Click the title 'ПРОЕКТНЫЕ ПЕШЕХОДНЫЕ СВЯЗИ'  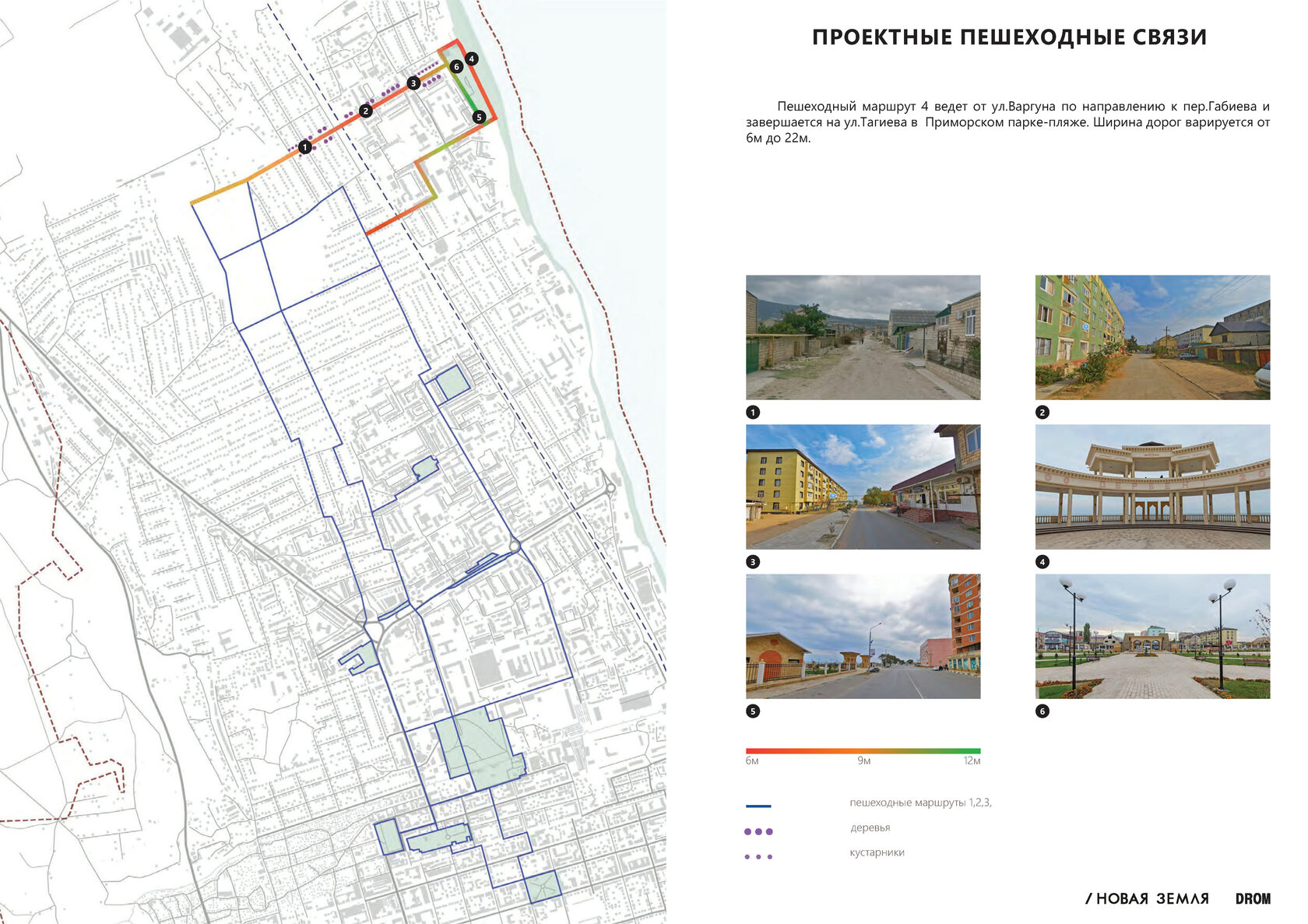point(1009,37)
